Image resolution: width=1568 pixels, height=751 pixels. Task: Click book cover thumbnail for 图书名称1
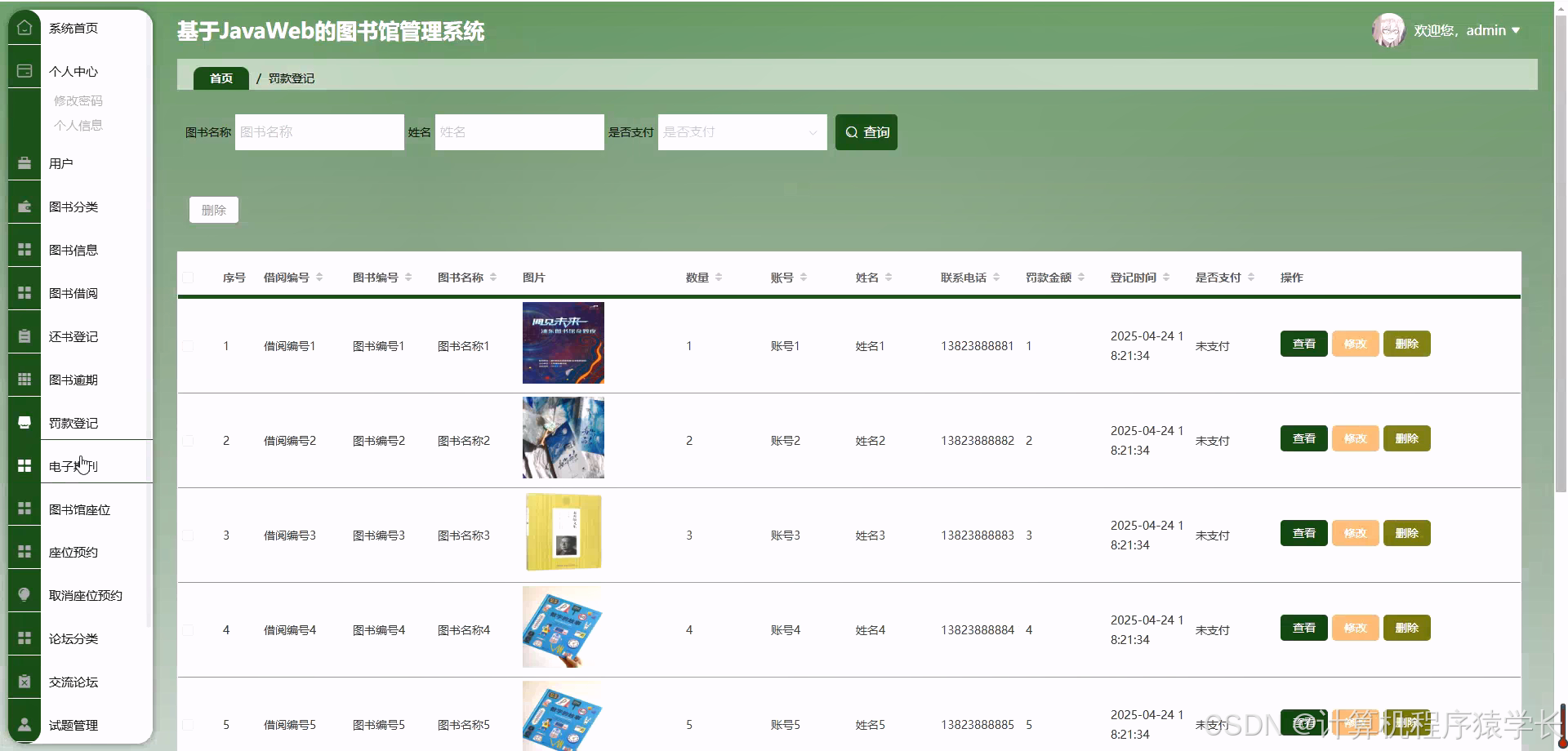(563, 343)
